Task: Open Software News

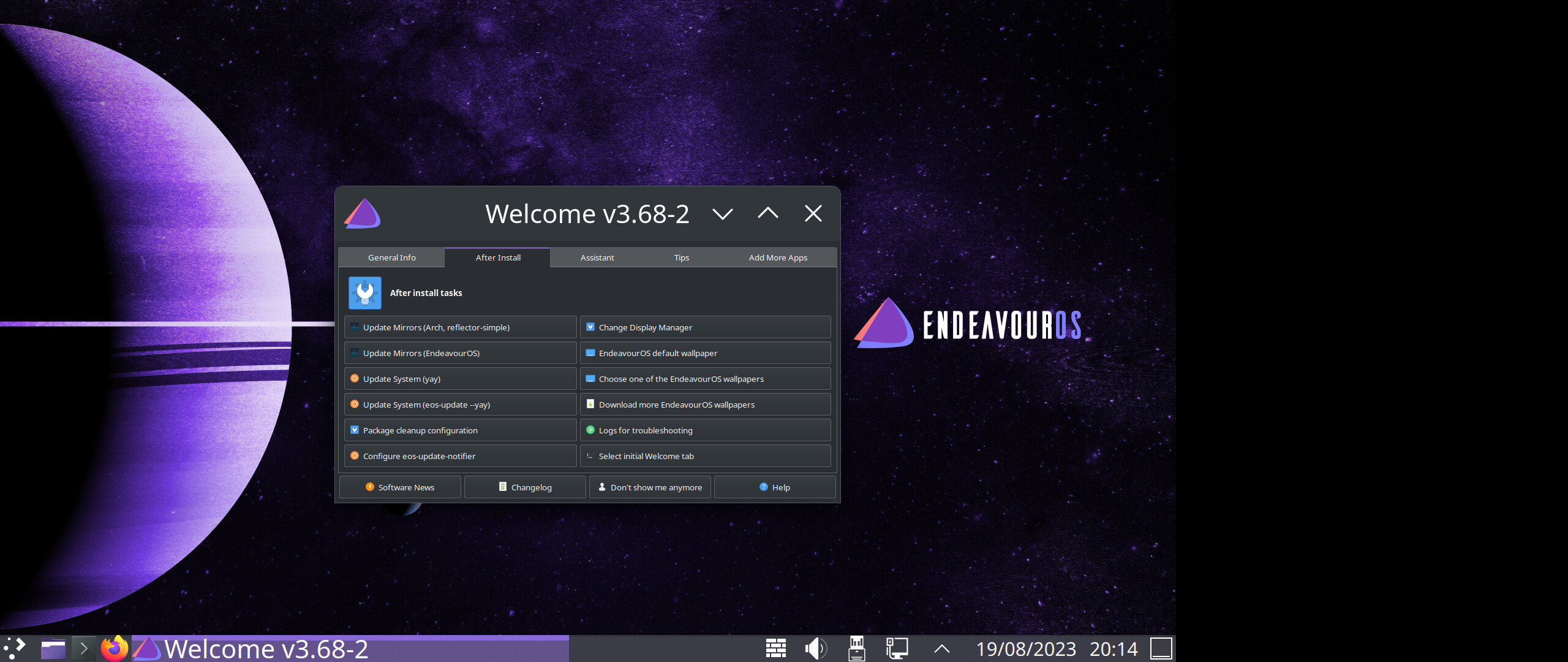Action: pyautogui.click(x=400, y=487)
